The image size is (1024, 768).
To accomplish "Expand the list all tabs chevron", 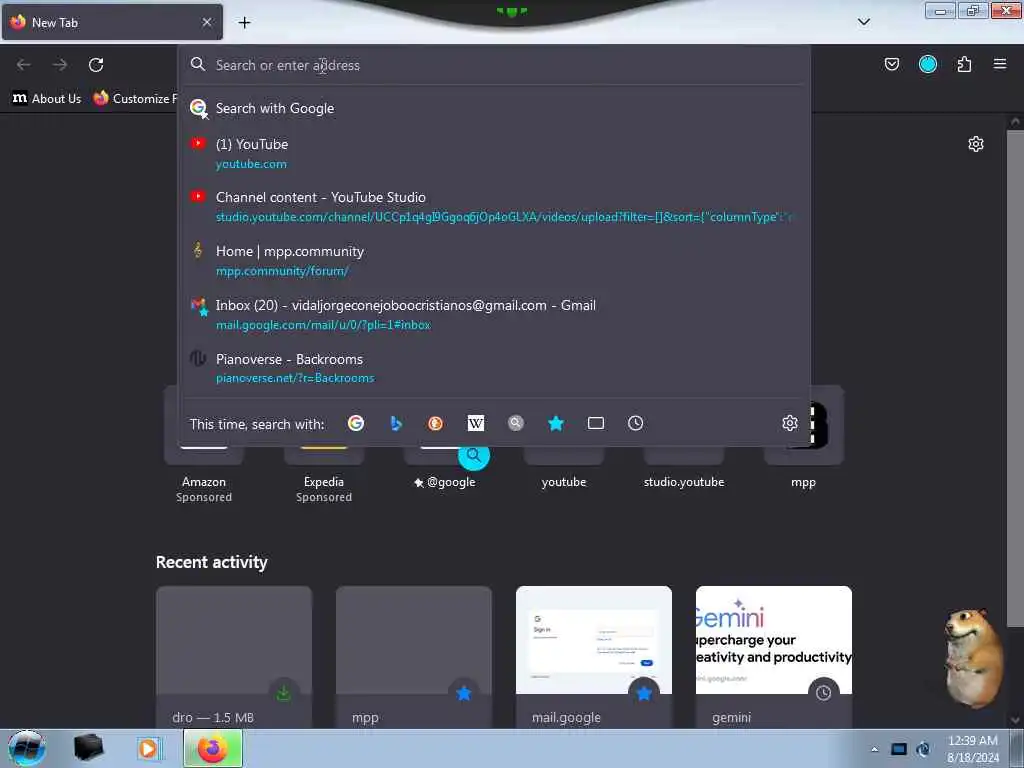I will click(863, 22).
